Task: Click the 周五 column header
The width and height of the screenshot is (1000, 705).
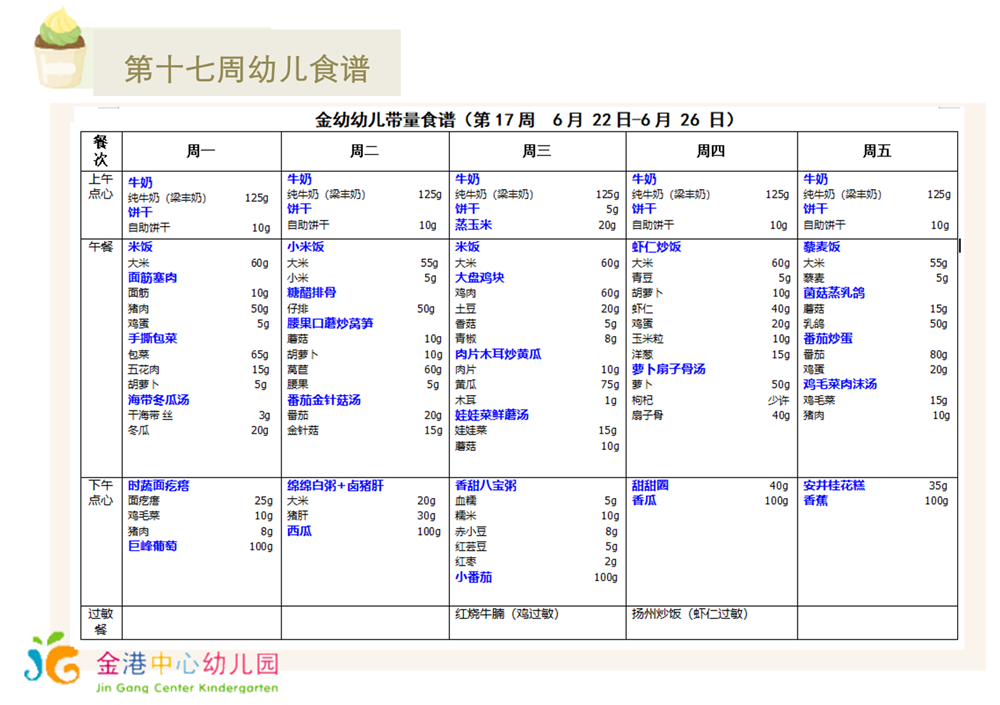Action: coord(877,151)
